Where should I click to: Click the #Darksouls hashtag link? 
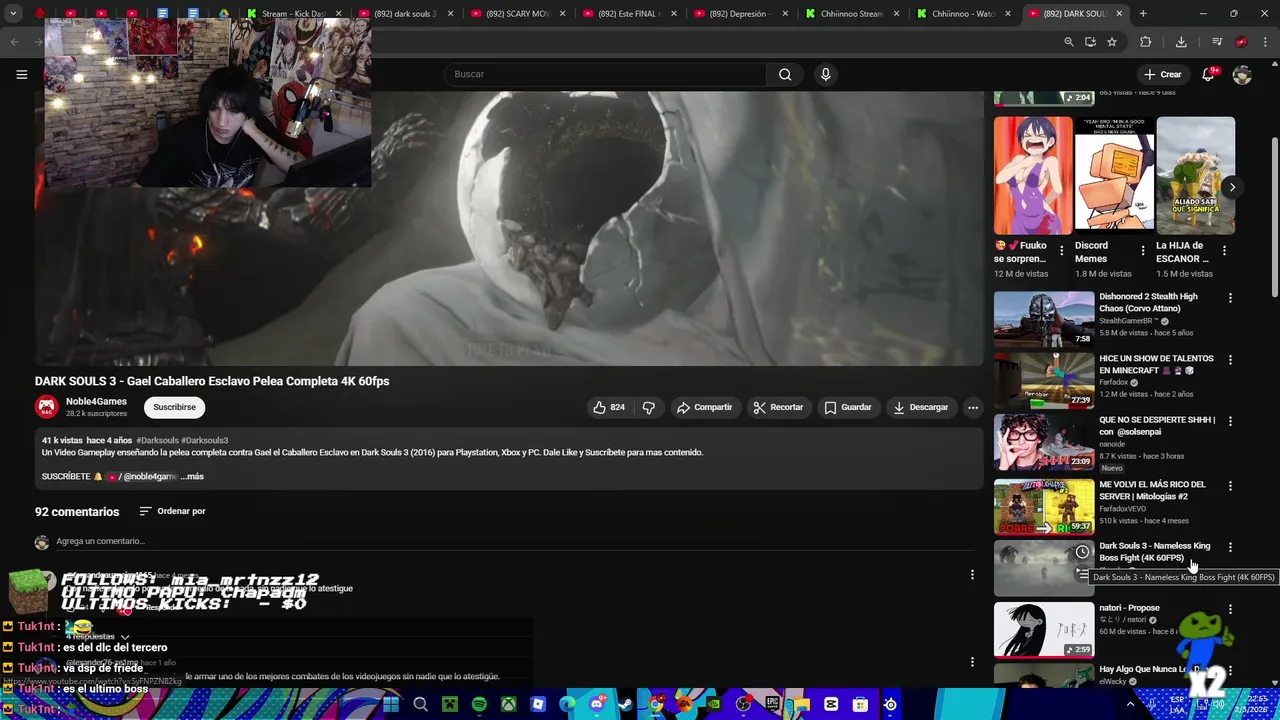tap(157, 440)
